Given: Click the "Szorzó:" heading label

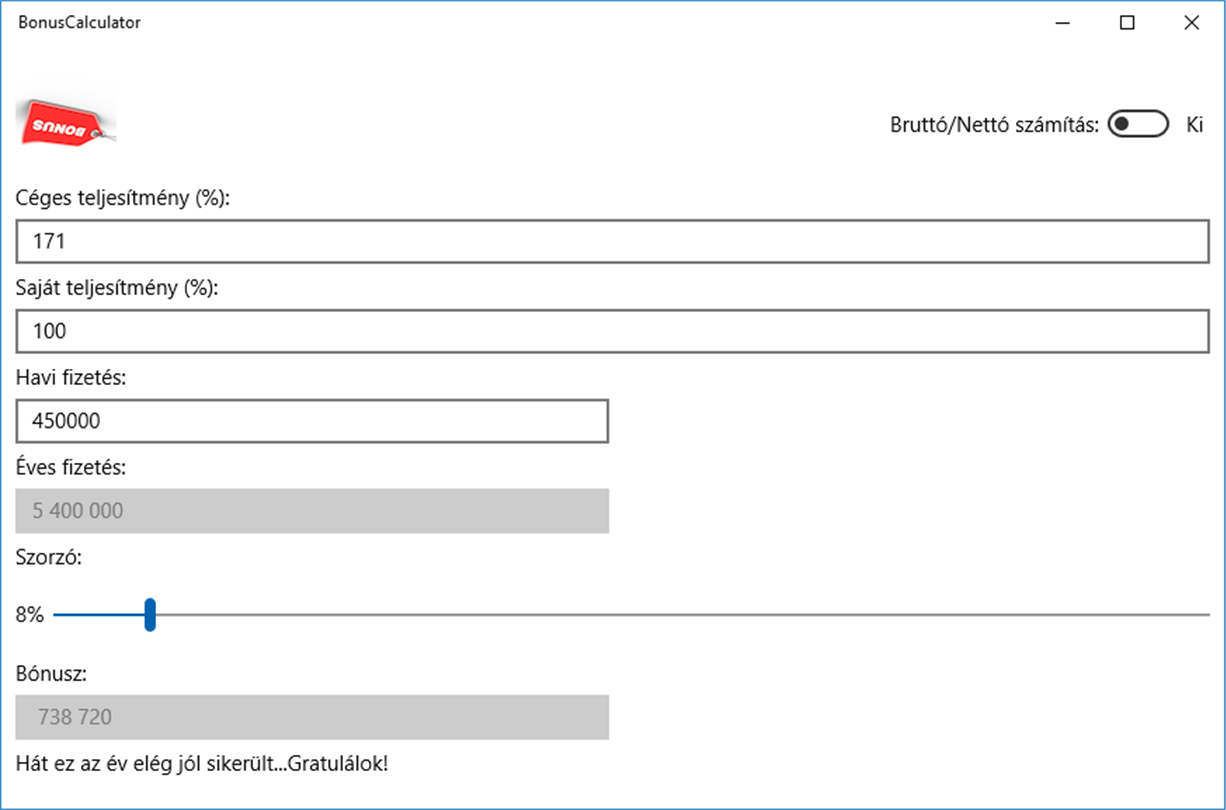Looking at the screenshot, I should click(48, 557).
